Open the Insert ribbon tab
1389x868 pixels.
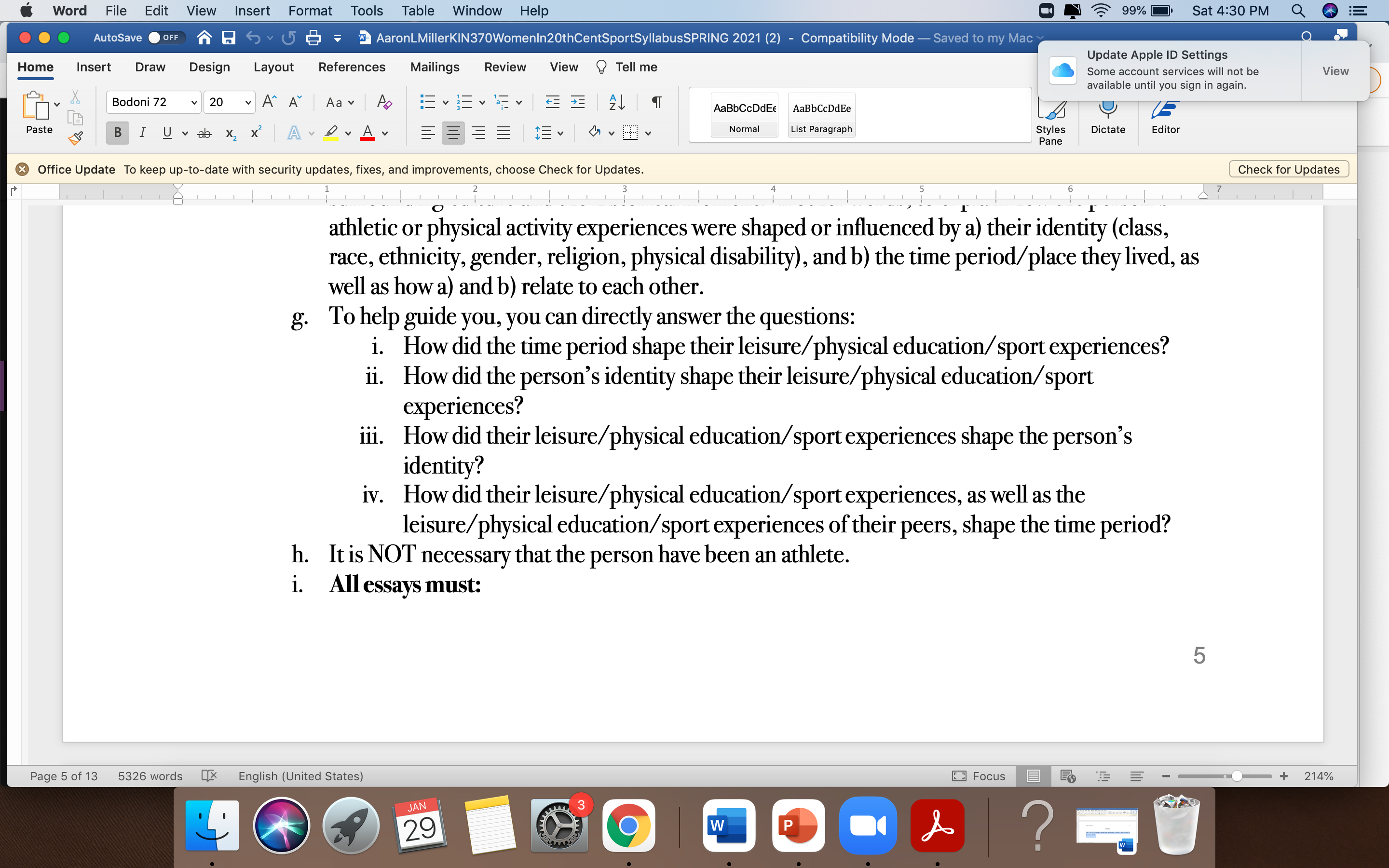point(94,67)
